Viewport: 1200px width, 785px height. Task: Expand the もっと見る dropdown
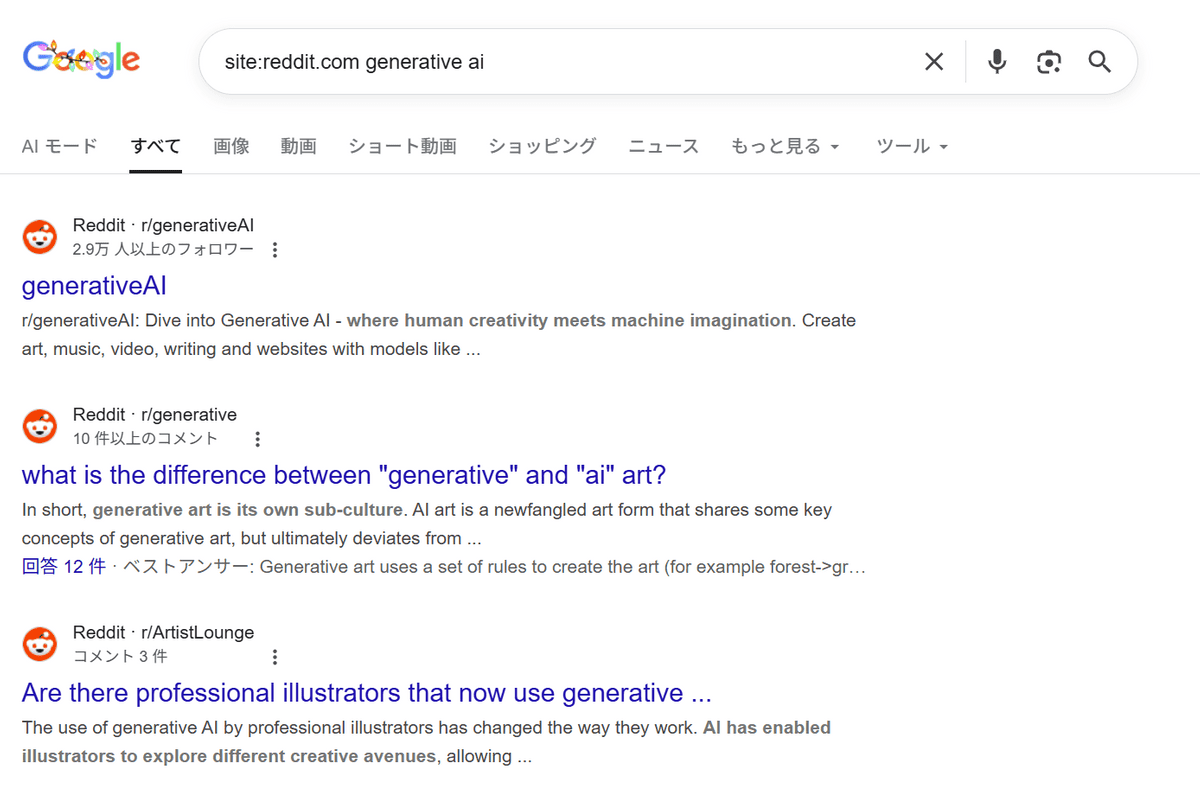[785, 146]
